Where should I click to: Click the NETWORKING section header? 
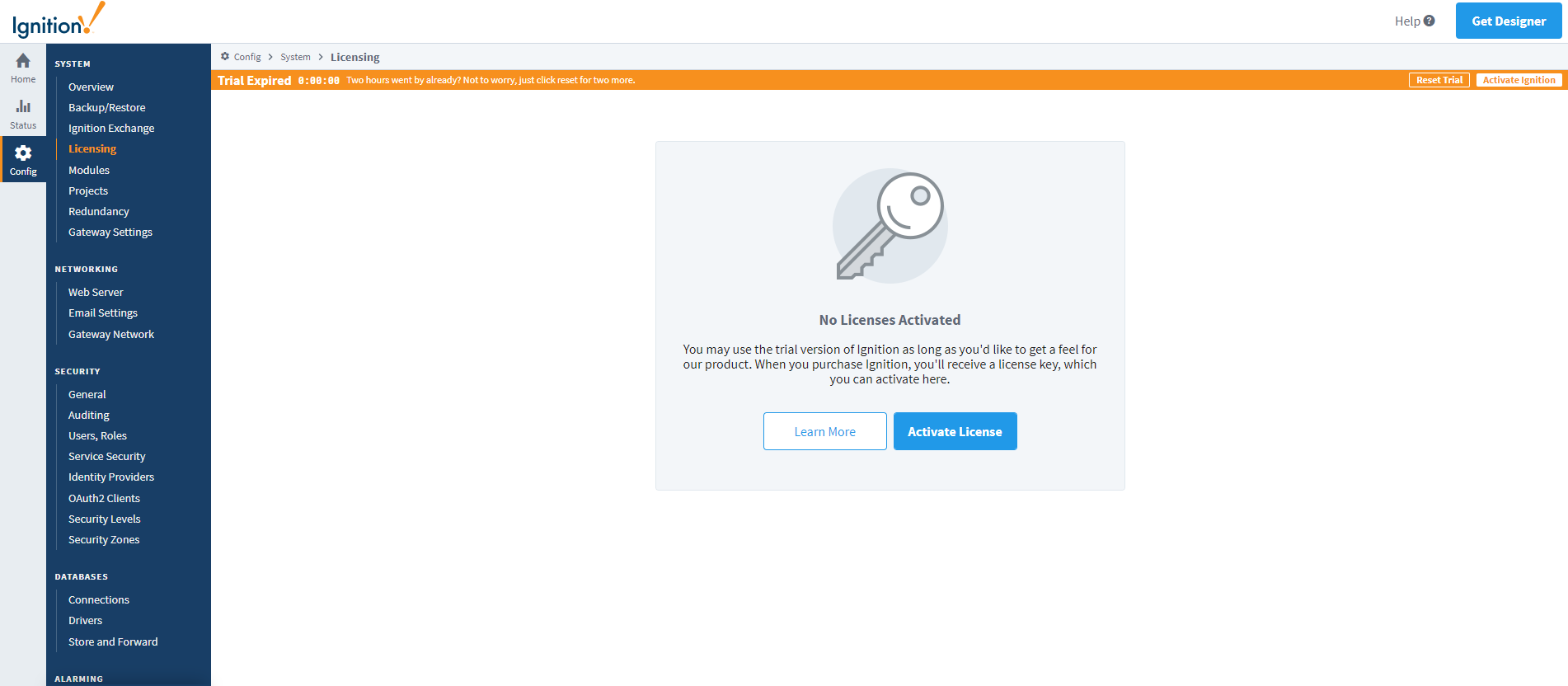87,269
